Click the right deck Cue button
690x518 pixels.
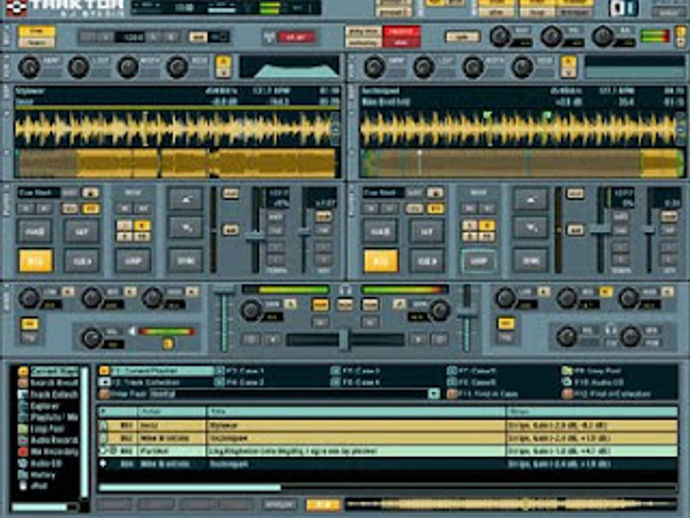426,261
